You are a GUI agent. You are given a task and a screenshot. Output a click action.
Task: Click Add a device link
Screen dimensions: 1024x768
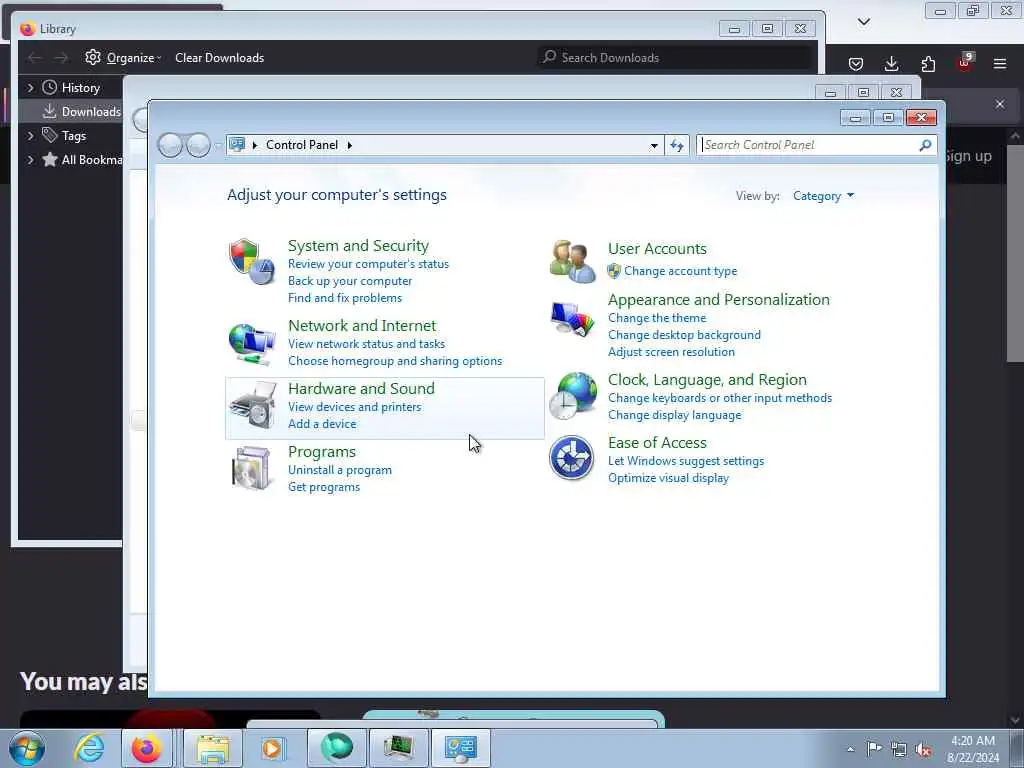(322, 424)
